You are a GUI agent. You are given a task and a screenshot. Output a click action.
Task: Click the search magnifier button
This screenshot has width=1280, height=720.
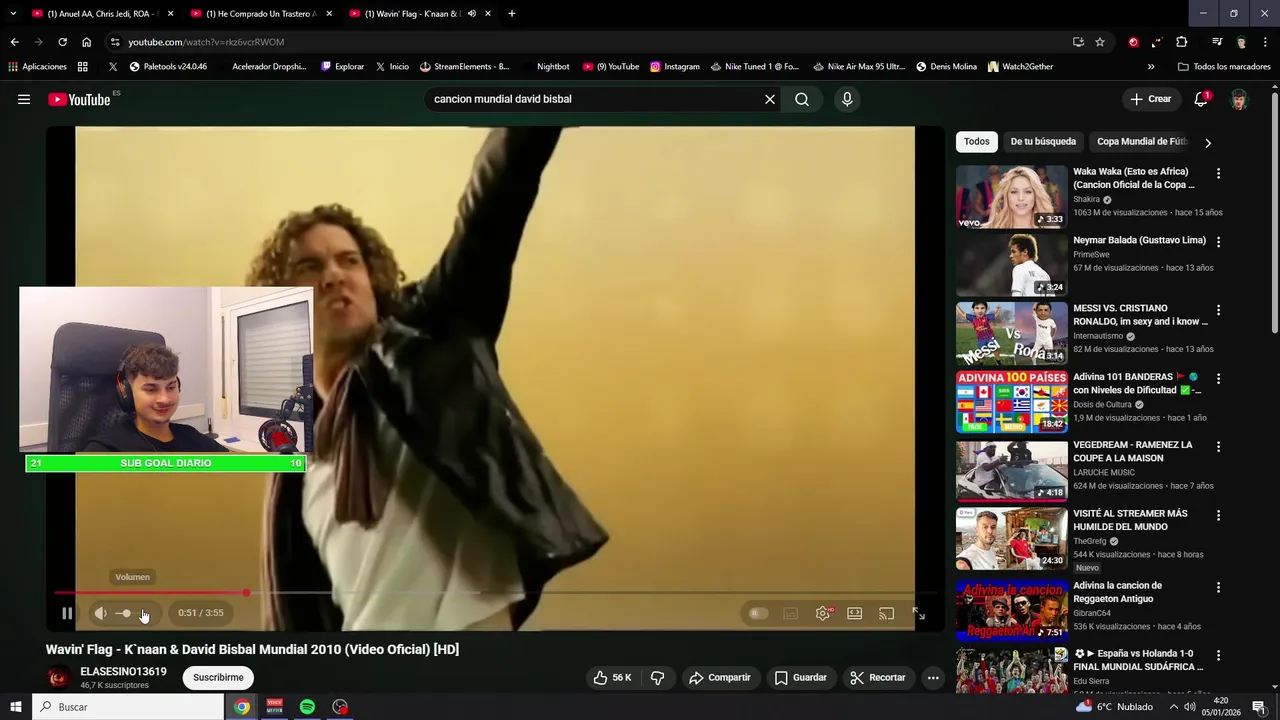pos(802,99)
